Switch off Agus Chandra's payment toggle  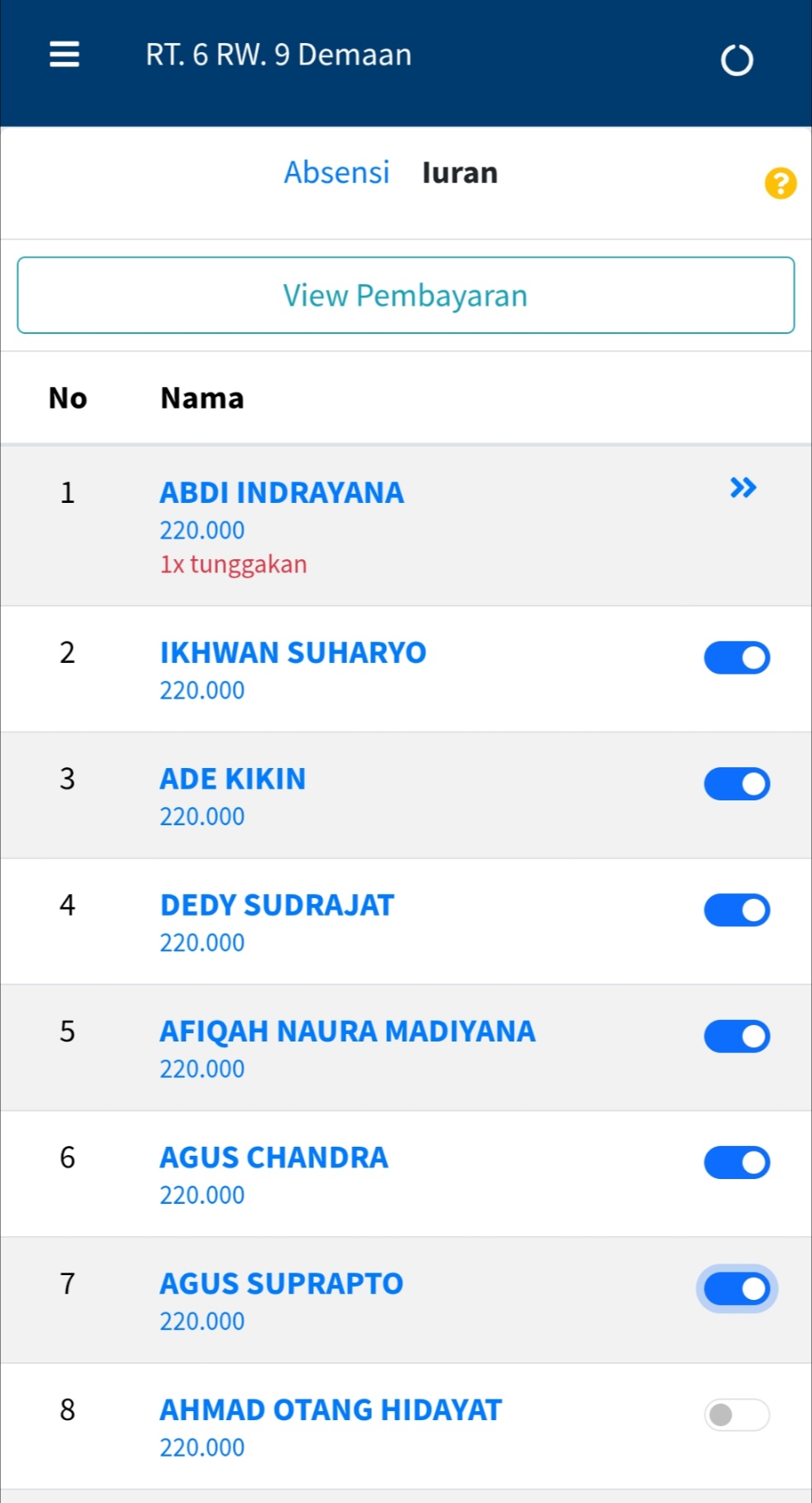tap(737, 1162)
